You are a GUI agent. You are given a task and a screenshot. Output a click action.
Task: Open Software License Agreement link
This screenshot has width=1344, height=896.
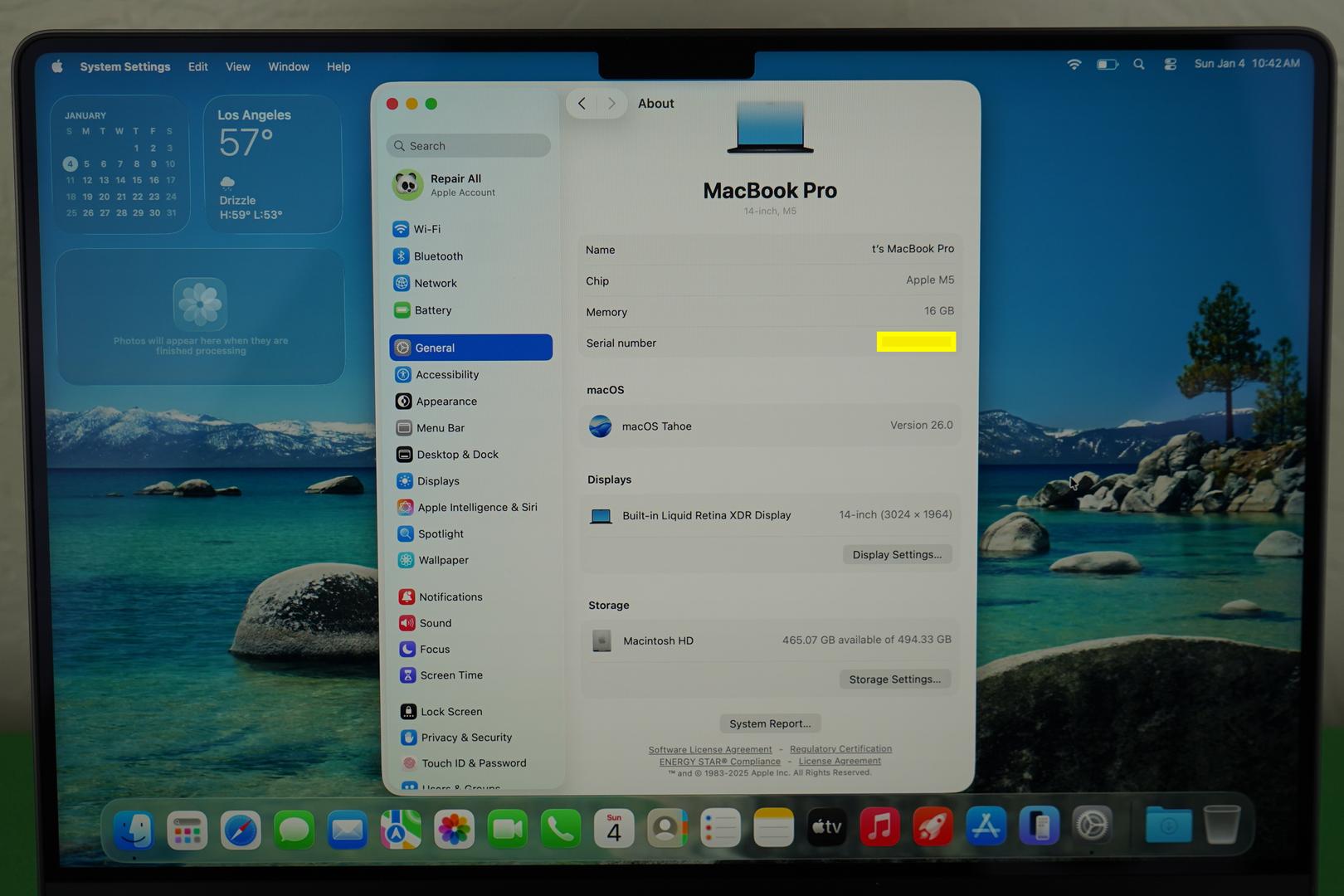click(x=709, y=749)
